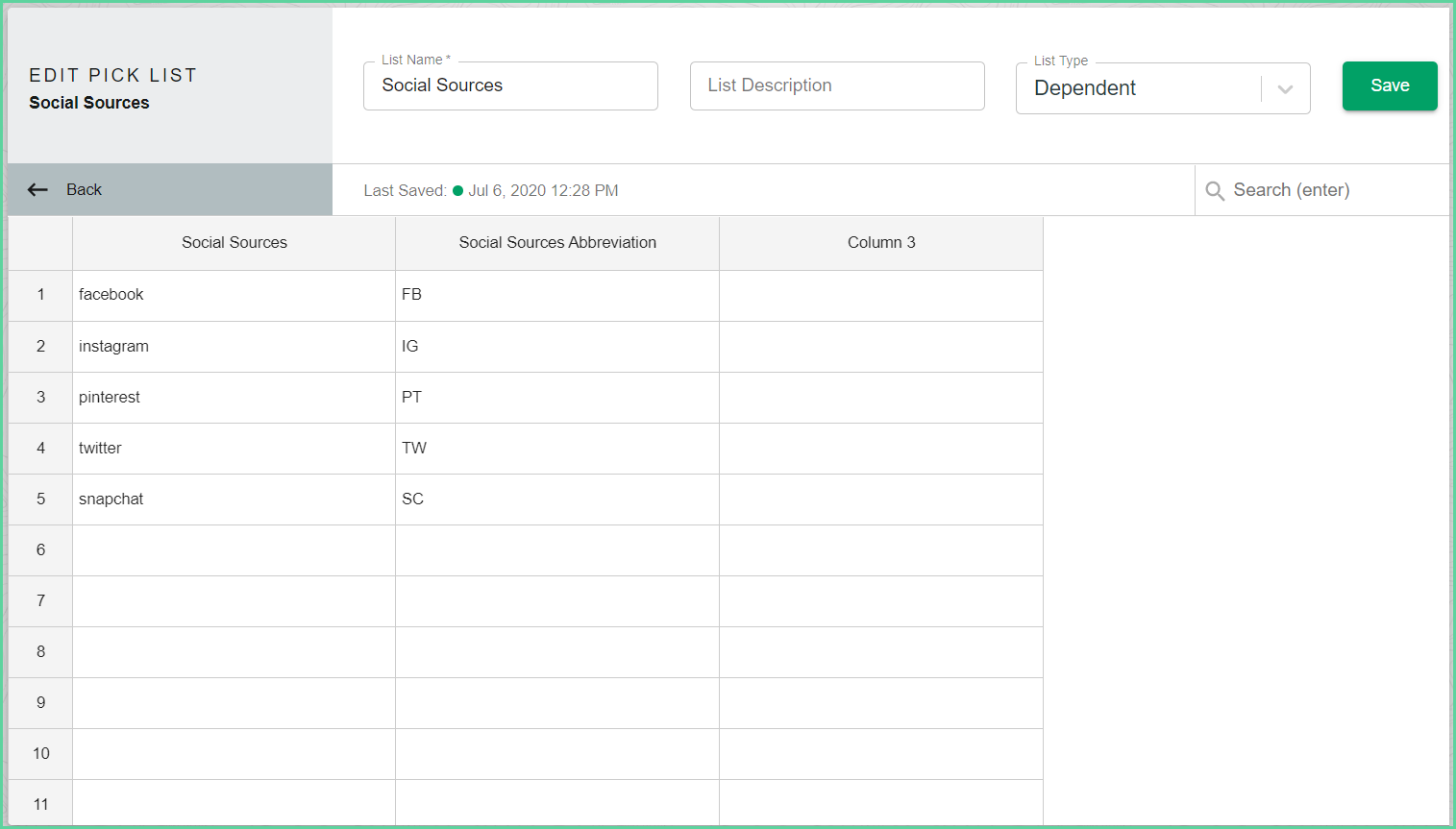Click the search magnifier icon

1215,191
